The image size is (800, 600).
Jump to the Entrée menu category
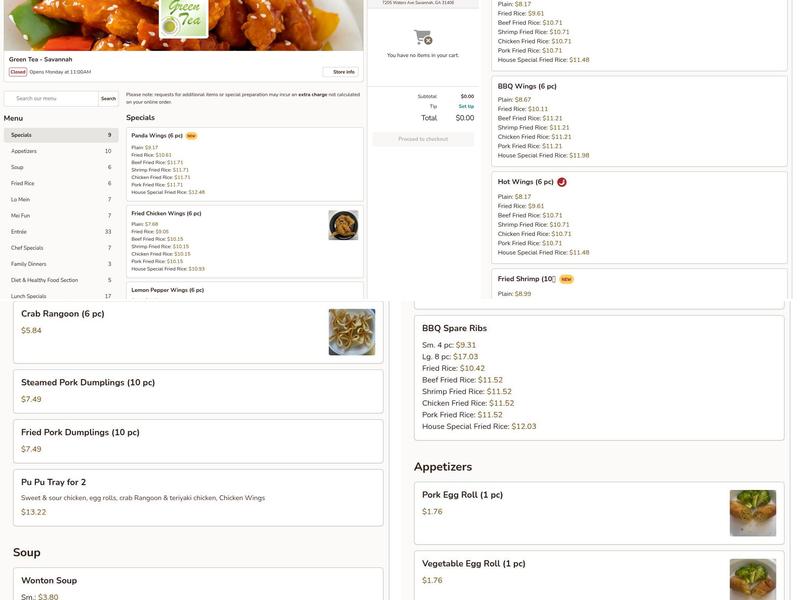click(x=60, y=231)
